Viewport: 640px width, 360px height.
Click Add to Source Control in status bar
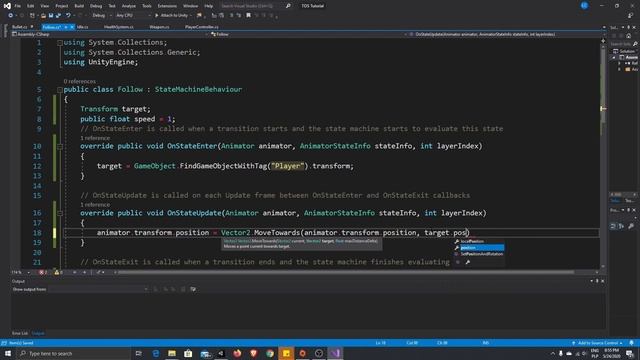(x=597, y=343)
